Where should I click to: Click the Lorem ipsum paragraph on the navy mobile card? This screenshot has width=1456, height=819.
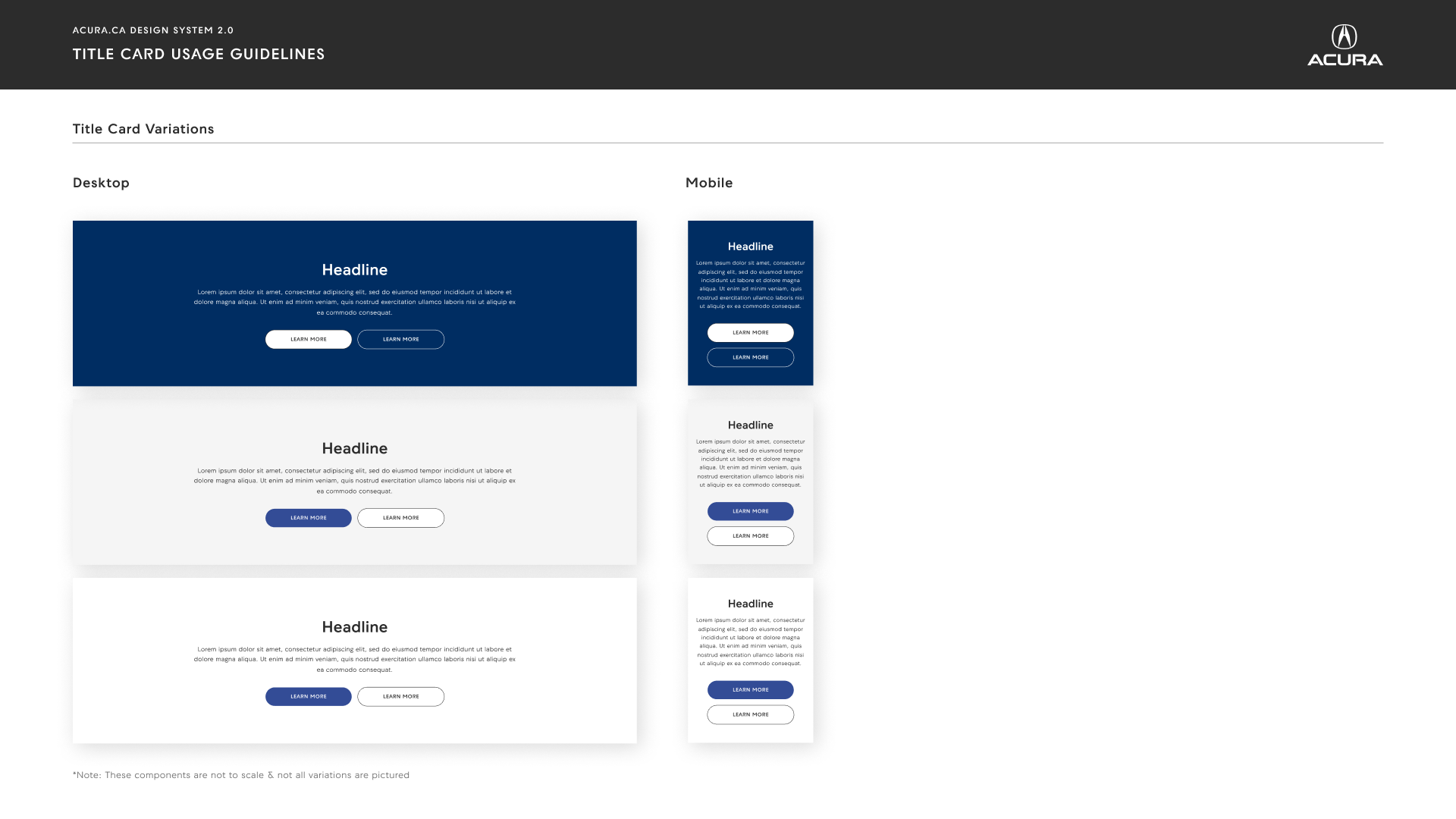(751, 284)
